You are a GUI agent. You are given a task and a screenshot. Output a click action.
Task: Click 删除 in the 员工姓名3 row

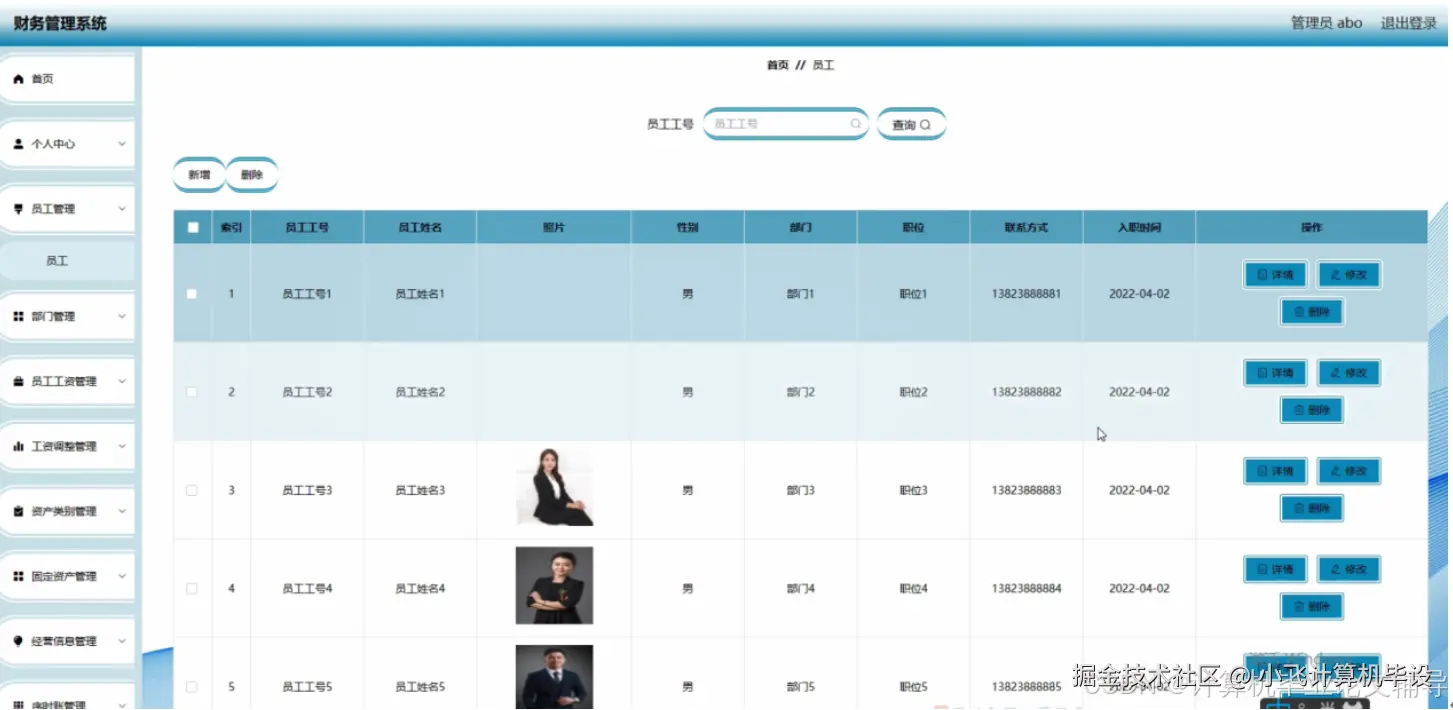click(x=1312, y=508)
